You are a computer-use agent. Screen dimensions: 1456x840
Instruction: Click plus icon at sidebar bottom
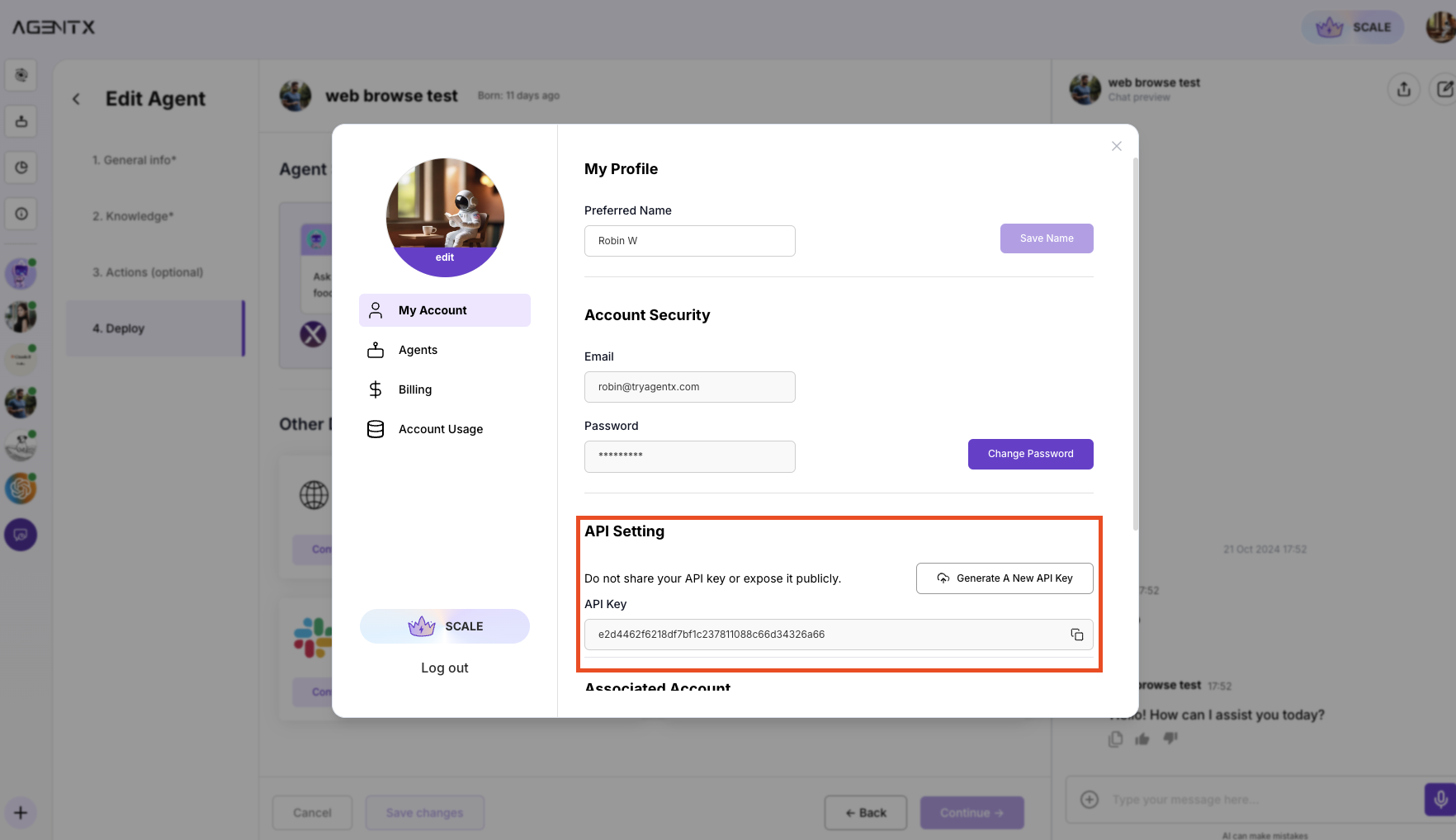point(21,813)
